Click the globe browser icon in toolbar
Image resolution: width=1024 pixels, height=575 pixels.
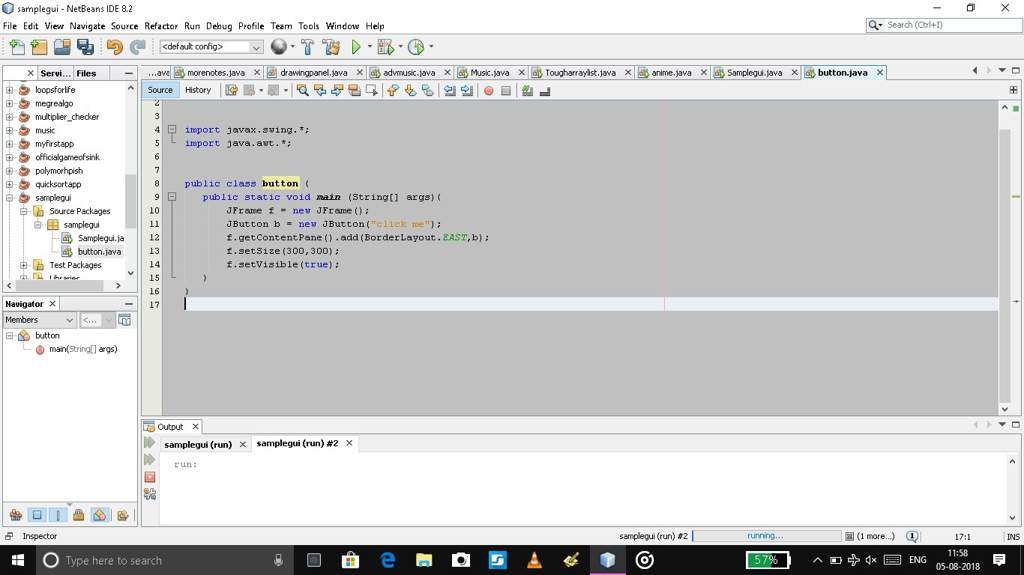pyautogui.click(x=279, y=47)
